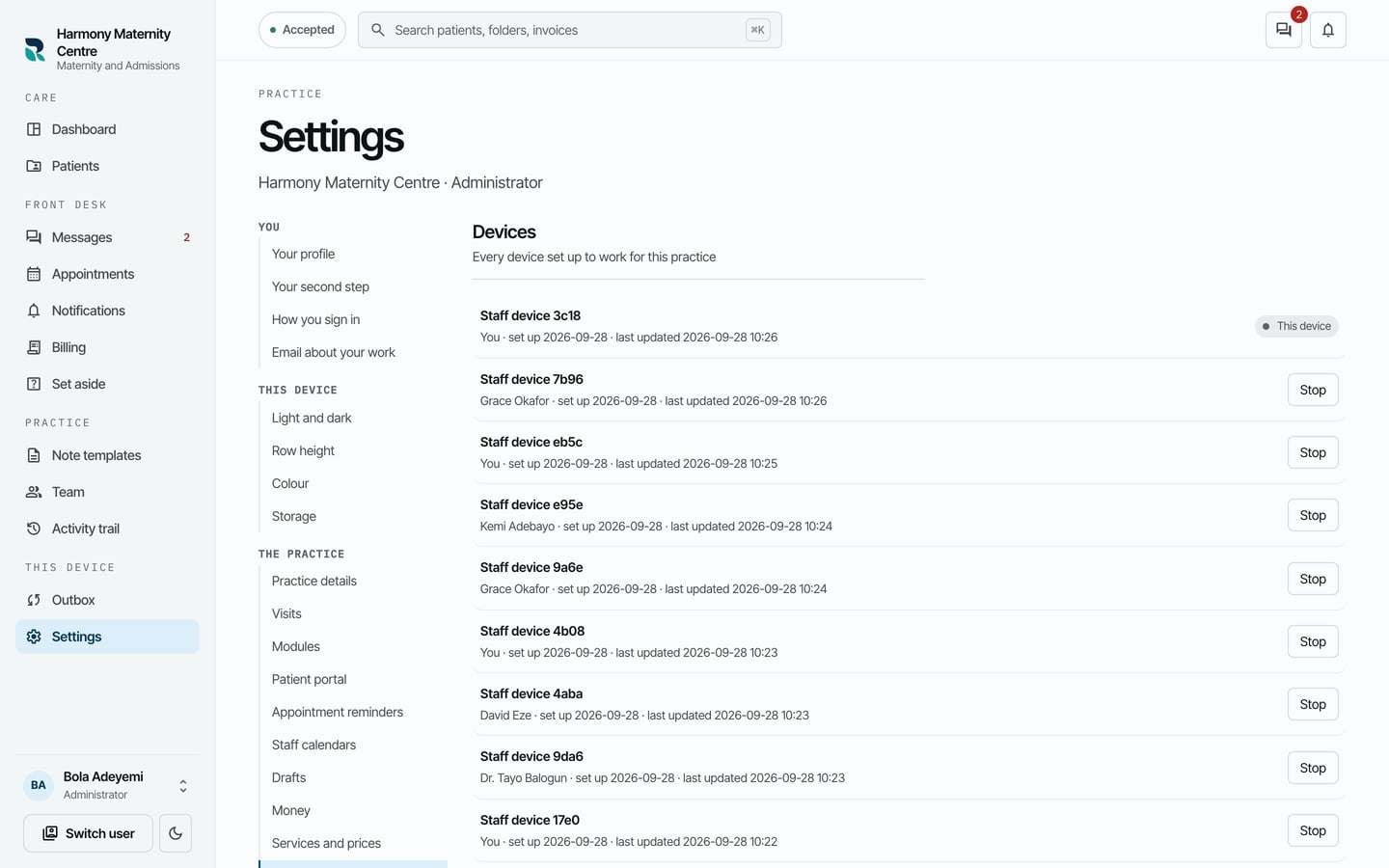Stop Staff device 7b96

(x=1313, y=390)
